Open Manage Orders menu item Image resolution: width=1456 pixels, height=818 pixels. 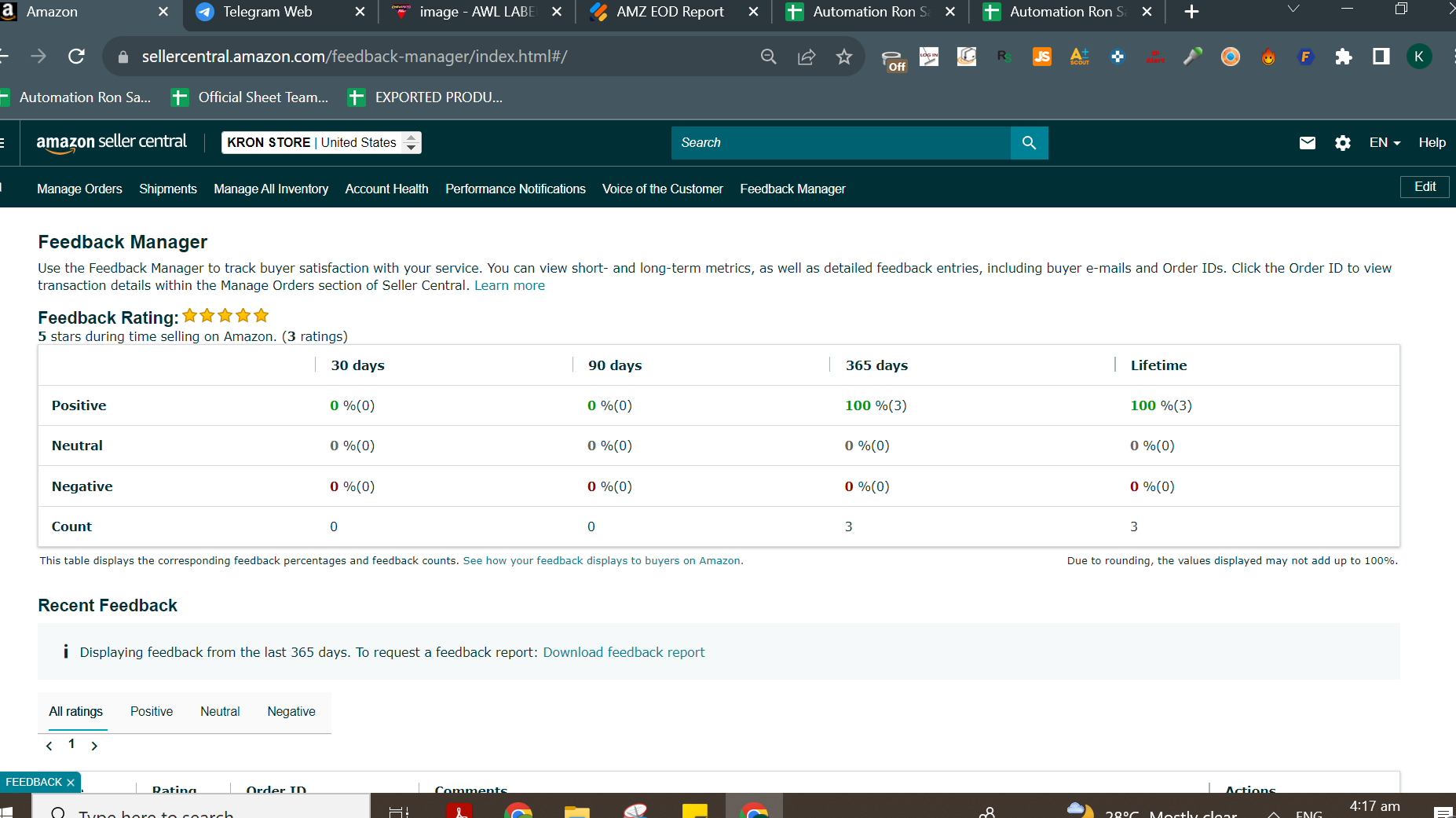pos(79,189)
